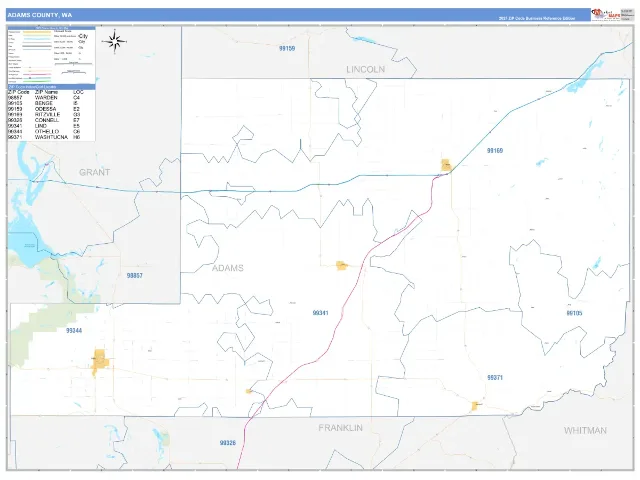The image size is (640, 480).
Task: Click the ZIP Code column header
Action: click(x=19, y=92)
